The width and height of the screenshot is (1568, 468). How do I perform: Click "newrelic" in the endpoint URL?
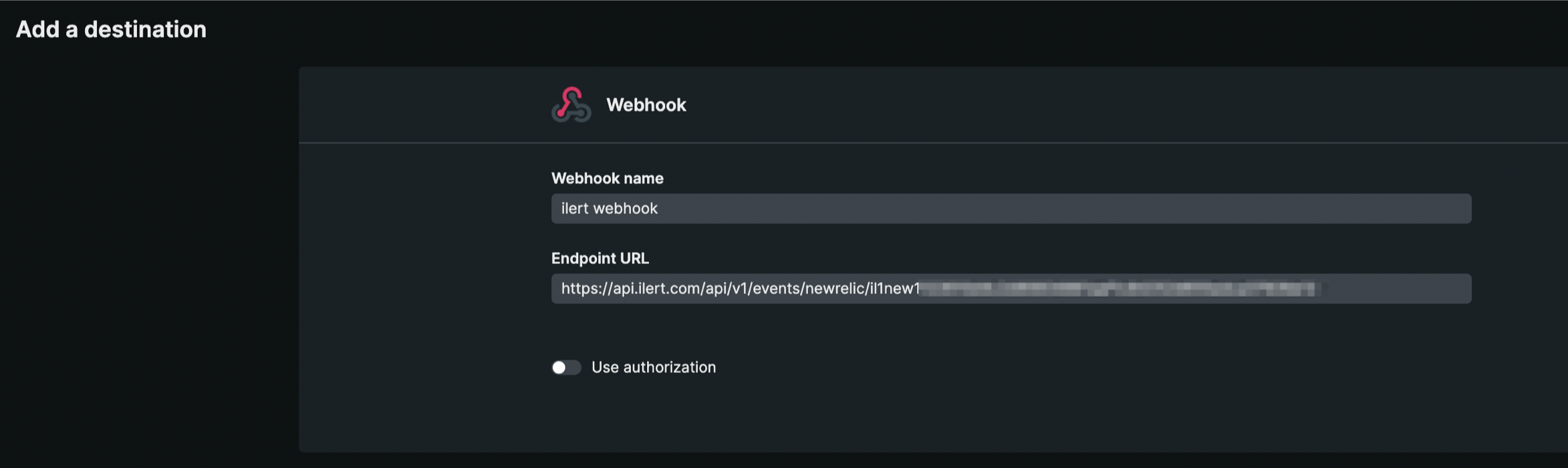coord(835,289)
